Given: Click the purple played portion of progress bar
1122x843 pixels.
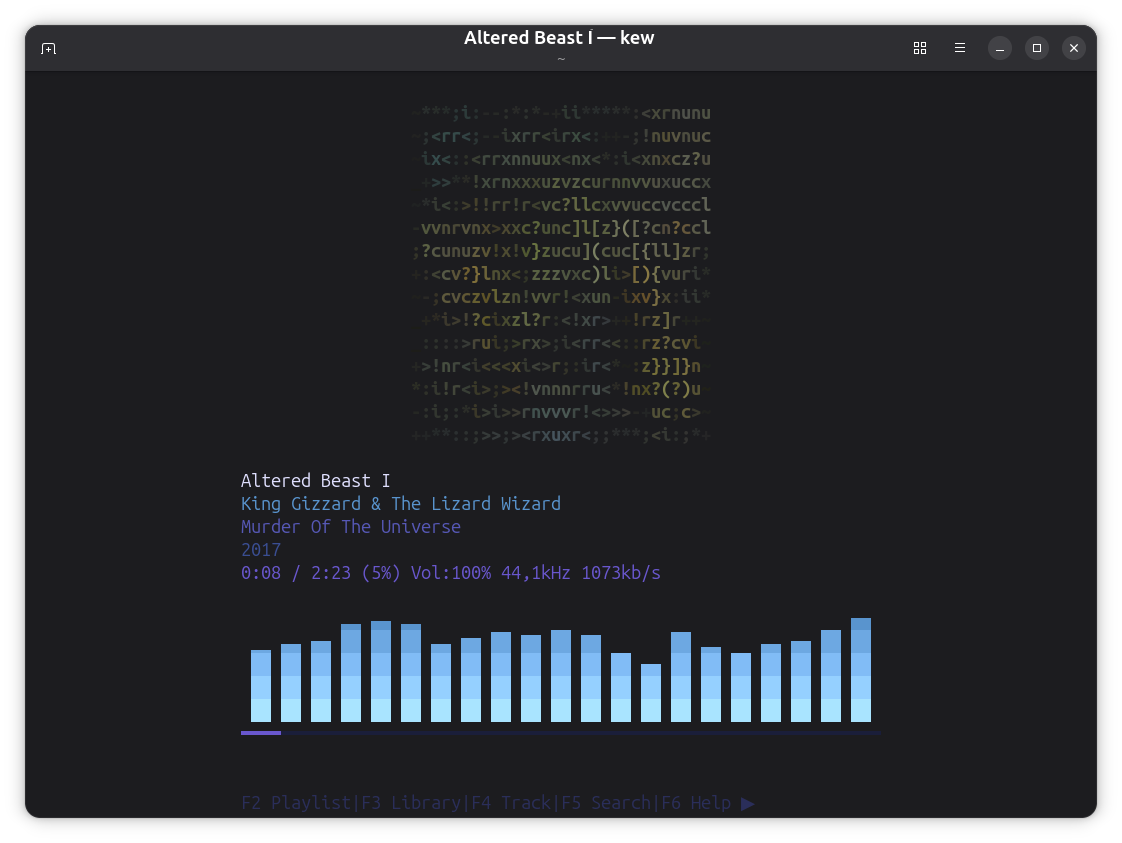Looking at the screenshot, I should pyautogui.click(x=260, y=733).
